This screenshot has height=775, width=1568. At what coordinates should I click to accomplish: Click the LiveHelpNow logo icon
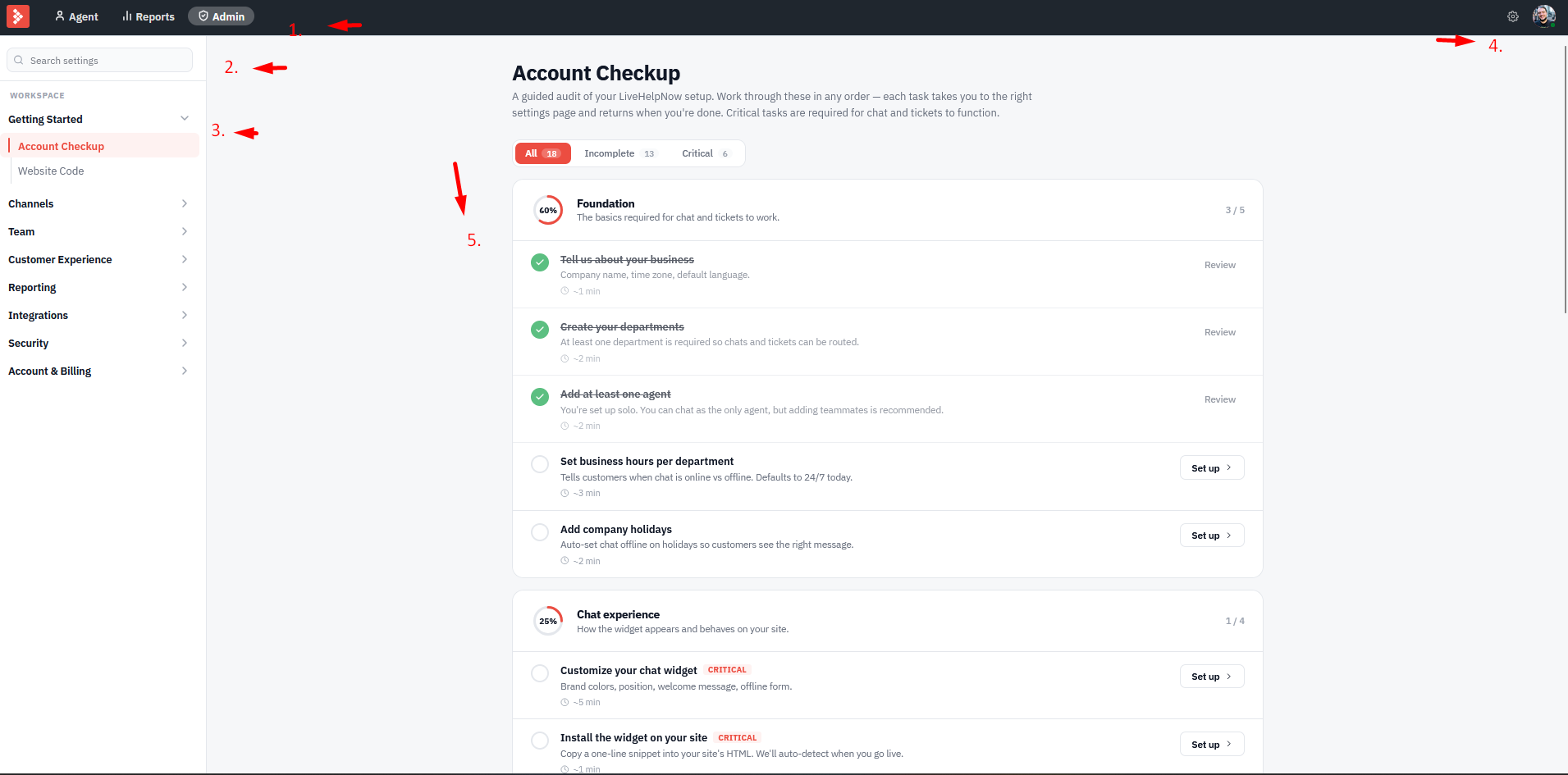tap(17, 16)
